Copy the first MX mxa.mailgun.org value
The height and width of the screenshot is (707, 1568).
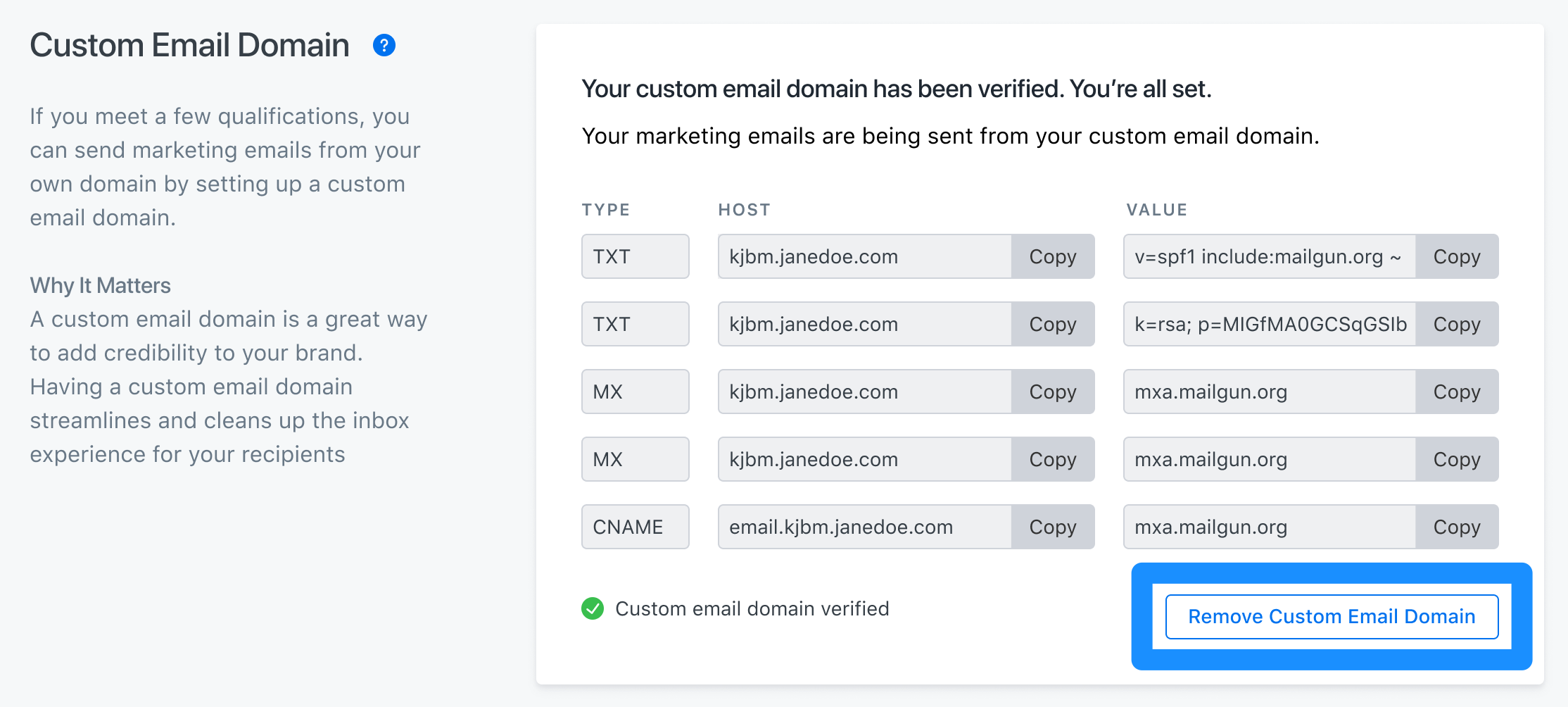coord(1457,392)
